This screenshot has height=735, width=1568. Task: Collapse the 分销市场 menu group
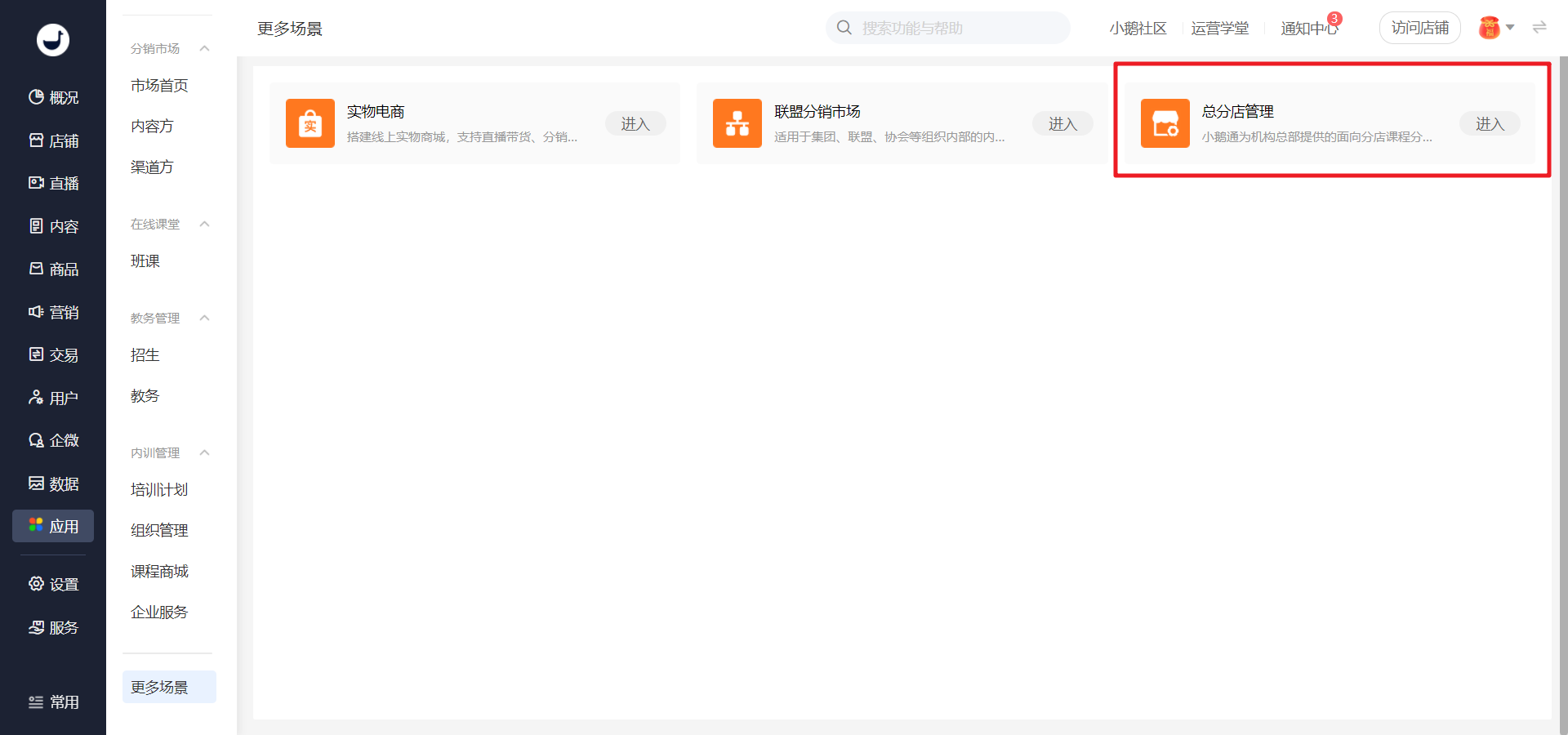[205, 48]
